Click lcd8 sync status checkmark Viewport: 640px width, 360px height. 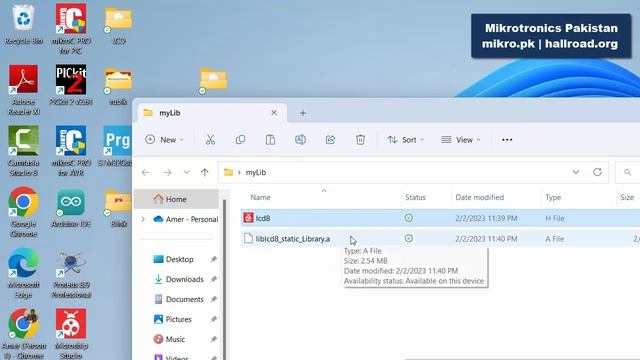pos(409,218)
